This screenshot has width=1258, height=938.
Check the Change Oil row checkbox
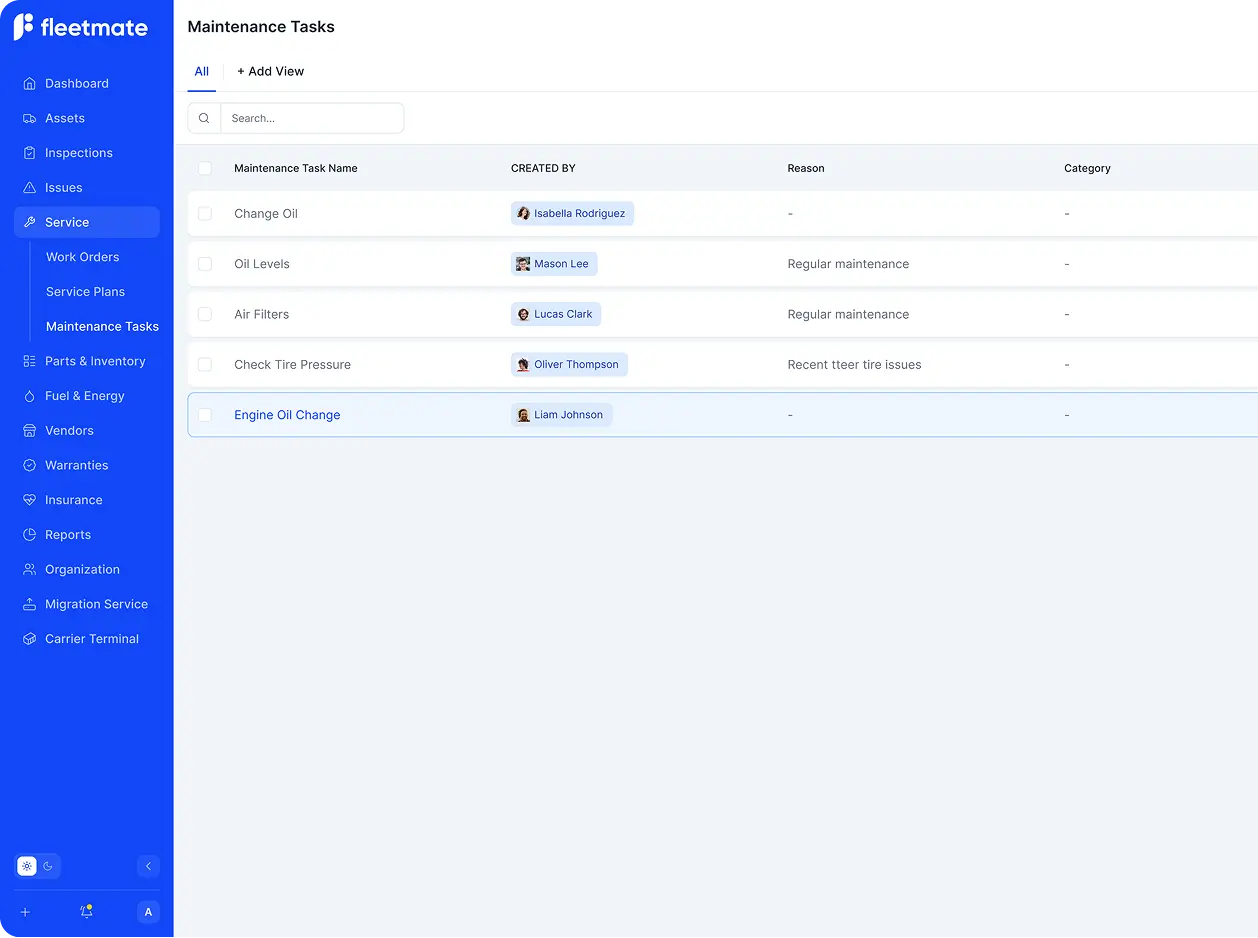point(205,214)
